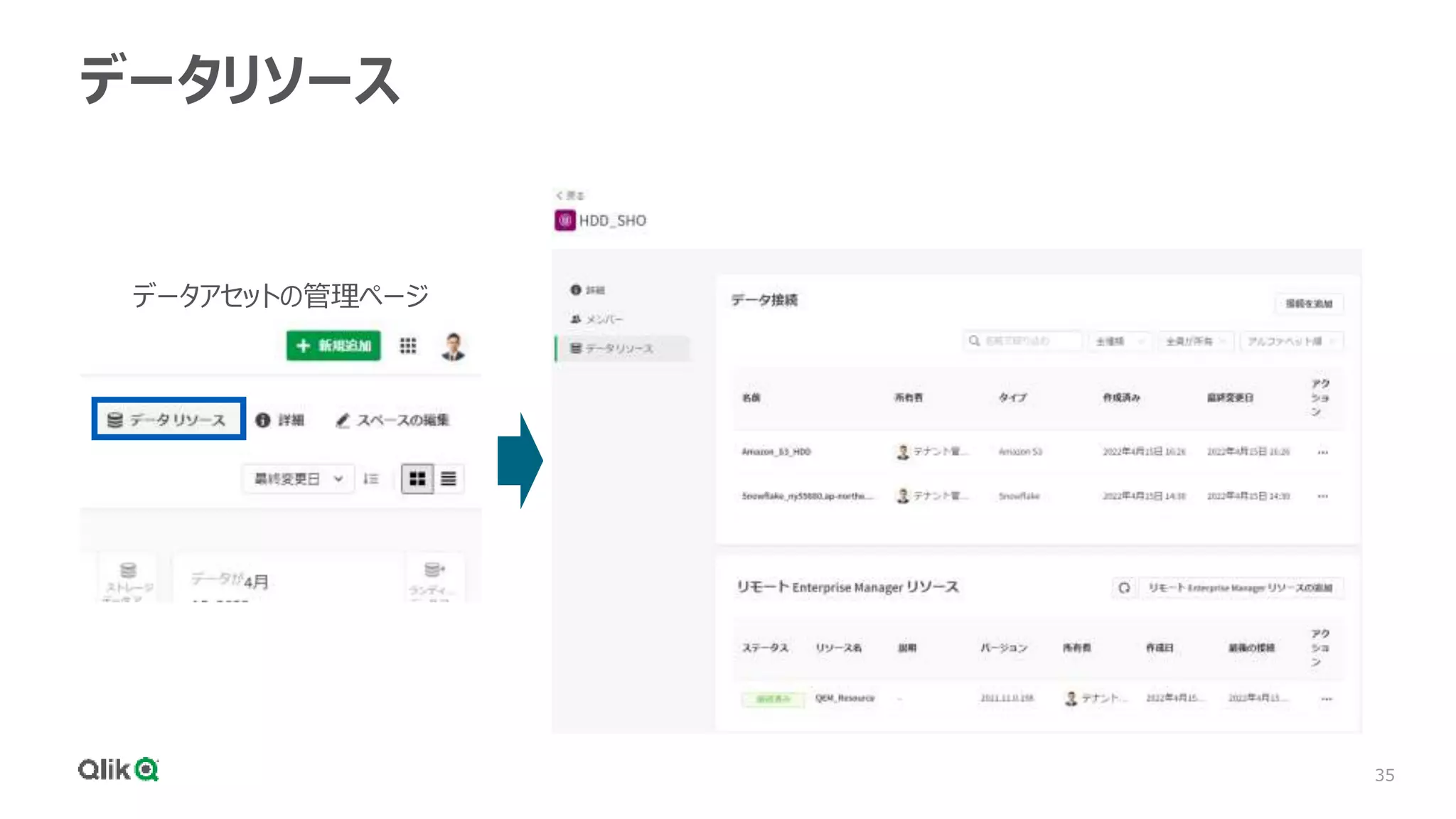
Task: Click the HDD_SHO space icon
Action: click(564, 220)
